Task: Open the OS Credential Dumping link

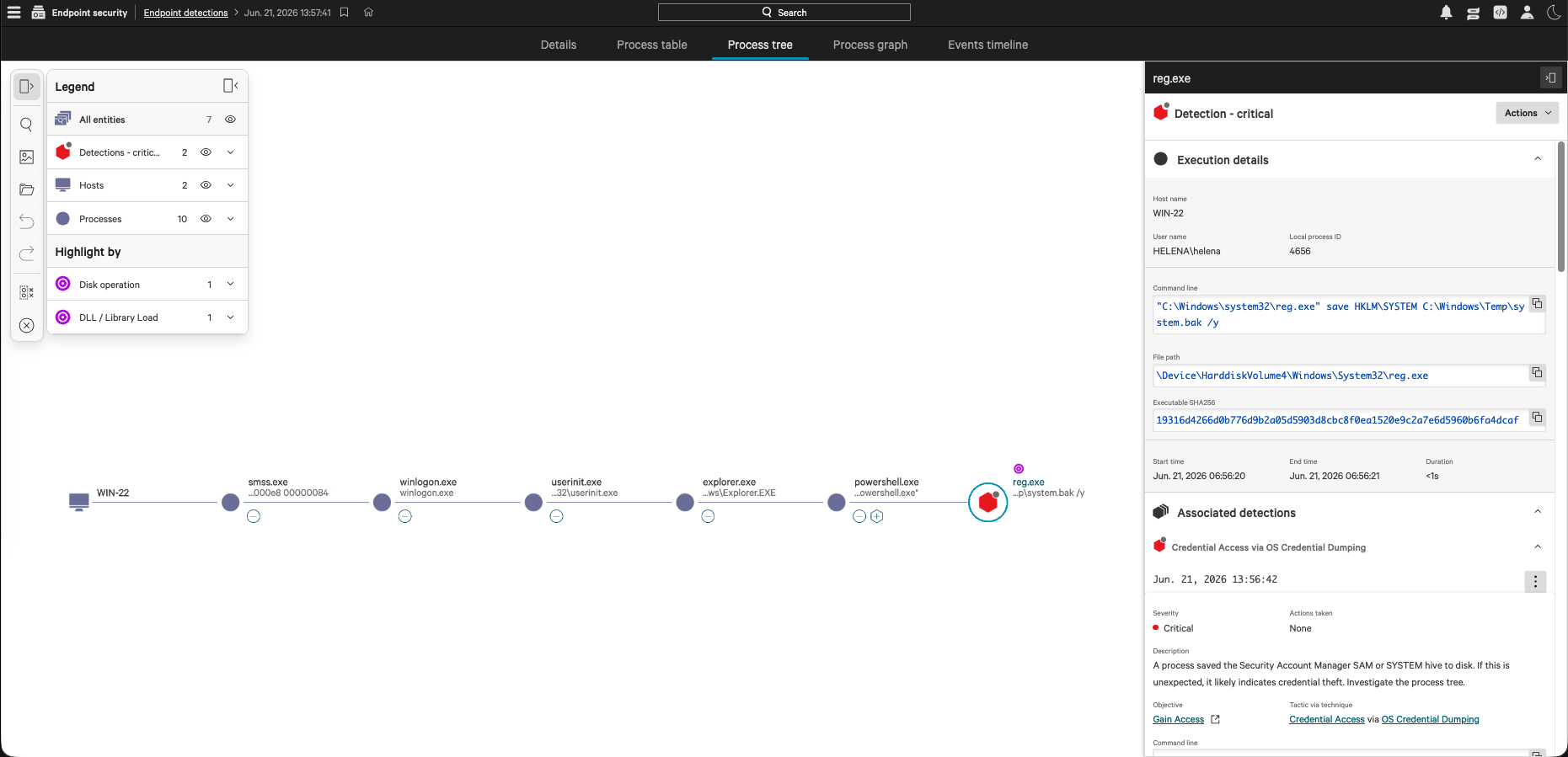Action: pyautogui.click(x=1430, y=719)
